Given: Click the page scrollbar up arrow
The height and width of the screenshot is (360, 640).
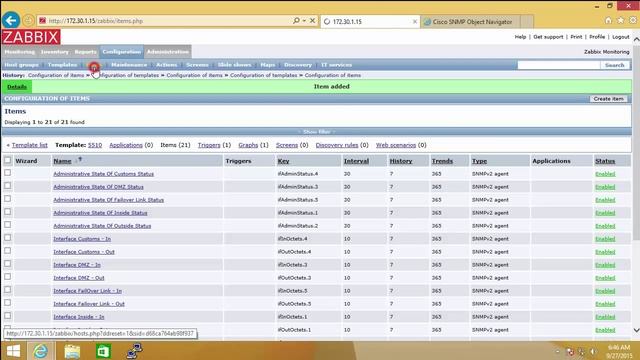Looking at the screenshot, I should (636, 40).
